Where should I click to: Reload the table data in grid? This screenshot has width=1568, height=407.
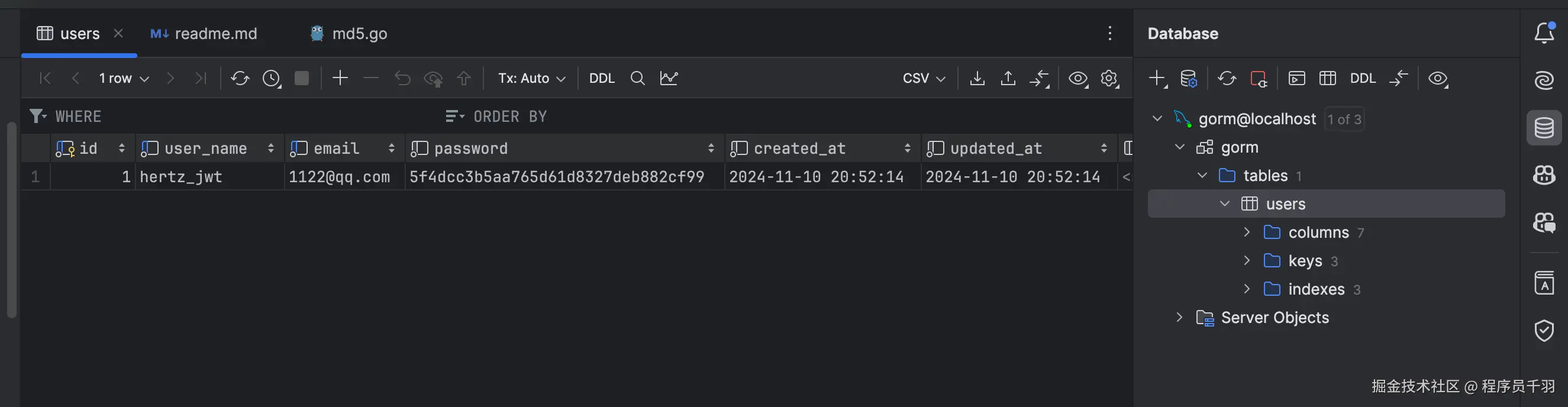239,79
